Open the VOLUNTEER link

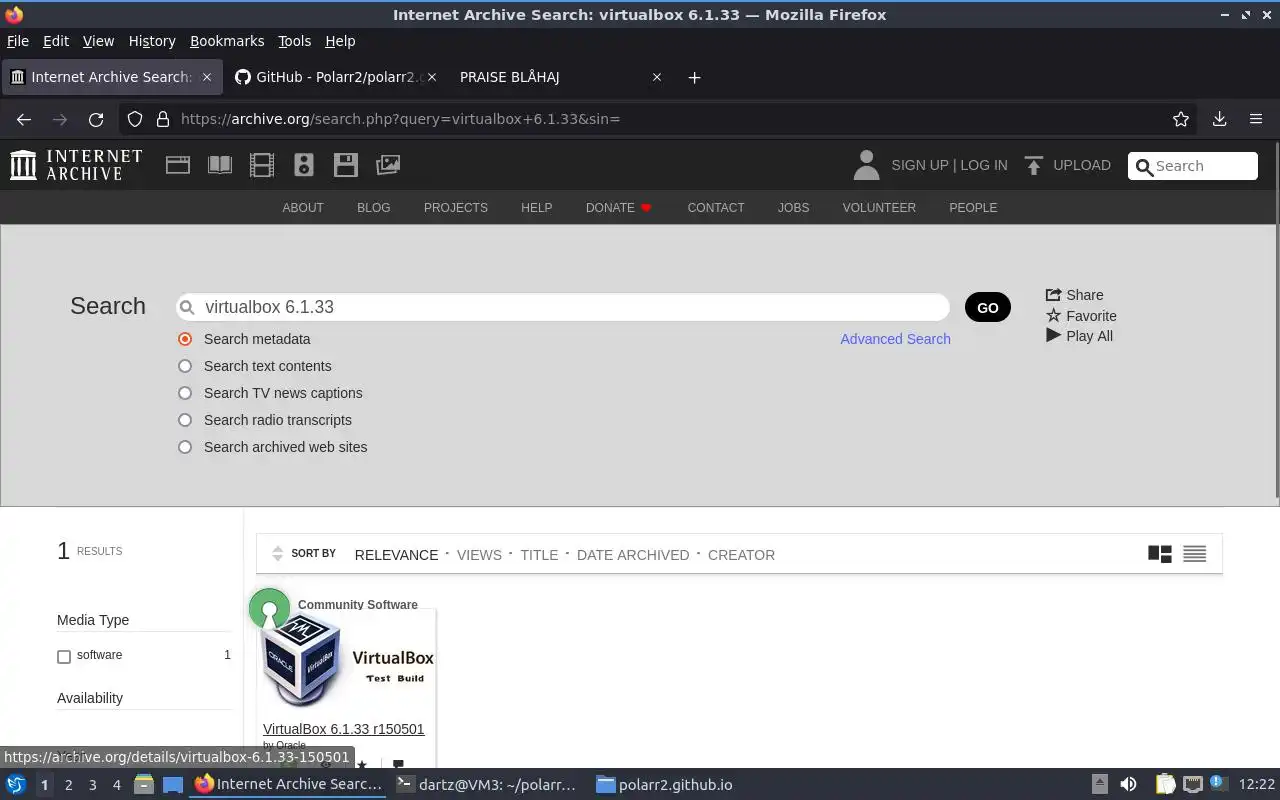pyautogui.click(x=879, y=208)
